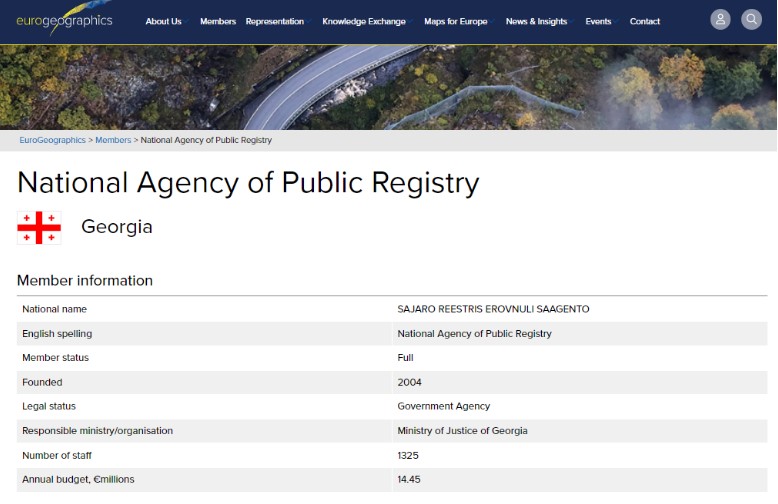Click the 'Founded' row label
Screen dimensions: 778x504
(x=42, y=382)
